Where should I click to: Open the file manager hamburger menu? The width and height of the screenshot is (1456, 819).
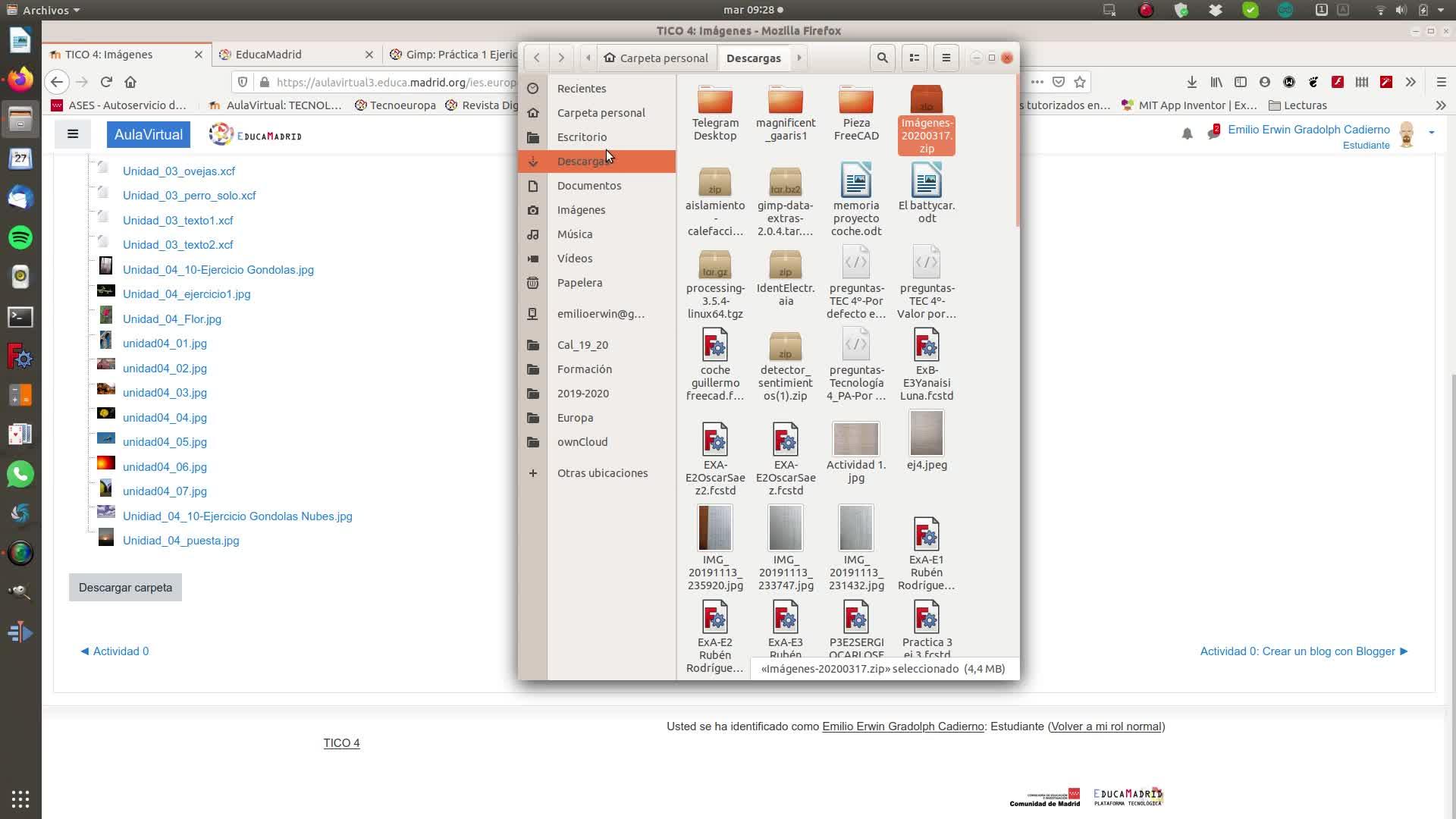coord(946,58)
